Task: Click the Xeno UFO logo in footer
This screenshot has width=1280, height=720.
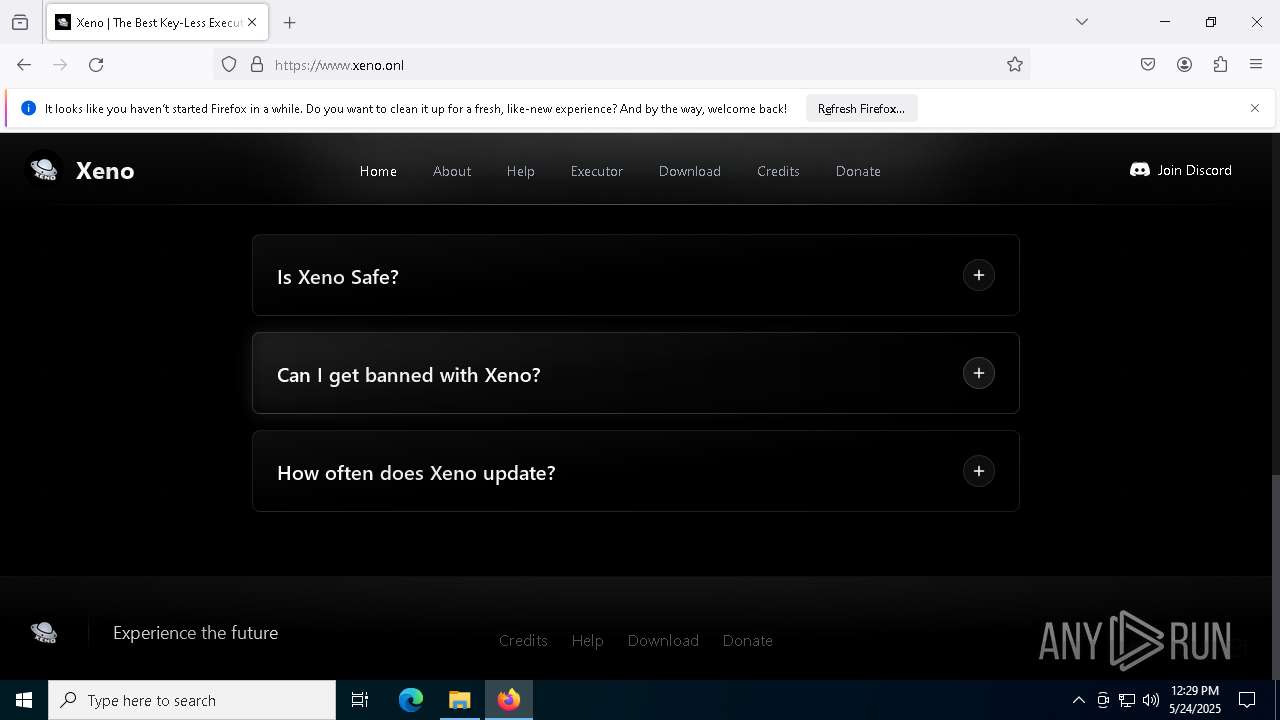Action: coord(44,632)
